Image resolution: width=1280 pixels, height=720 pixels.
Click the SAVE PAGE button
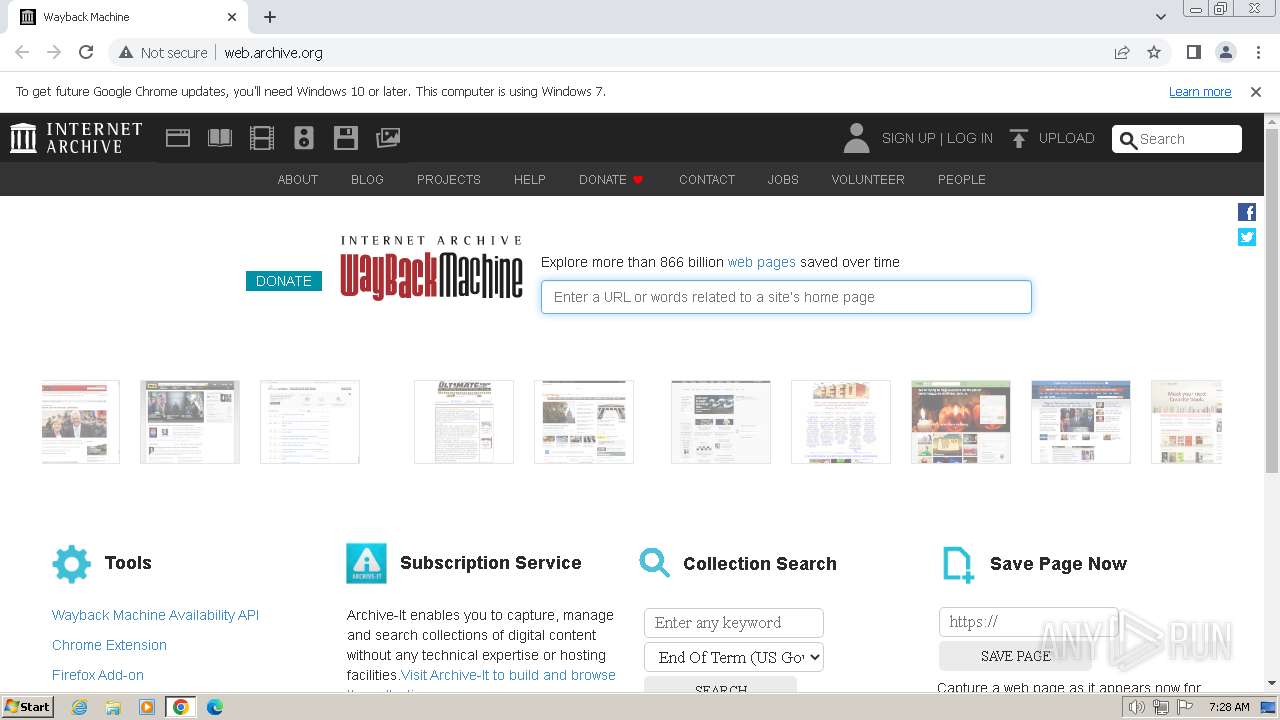[1015, 656]
